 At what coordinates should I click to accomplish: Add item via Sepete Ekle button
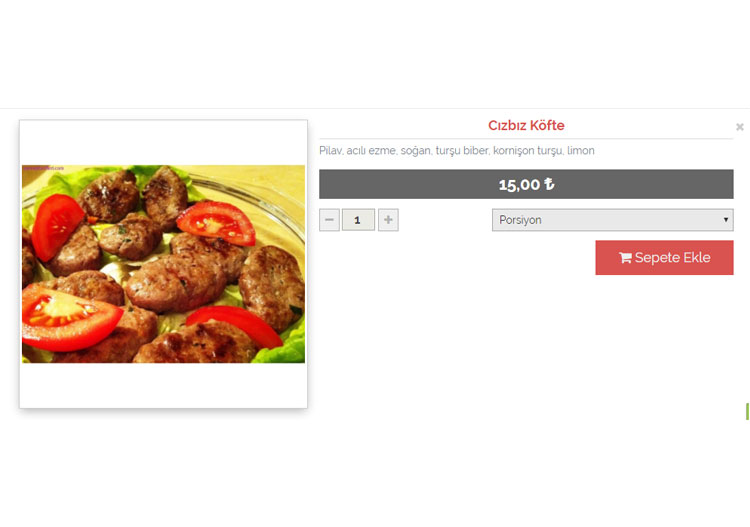664,257
